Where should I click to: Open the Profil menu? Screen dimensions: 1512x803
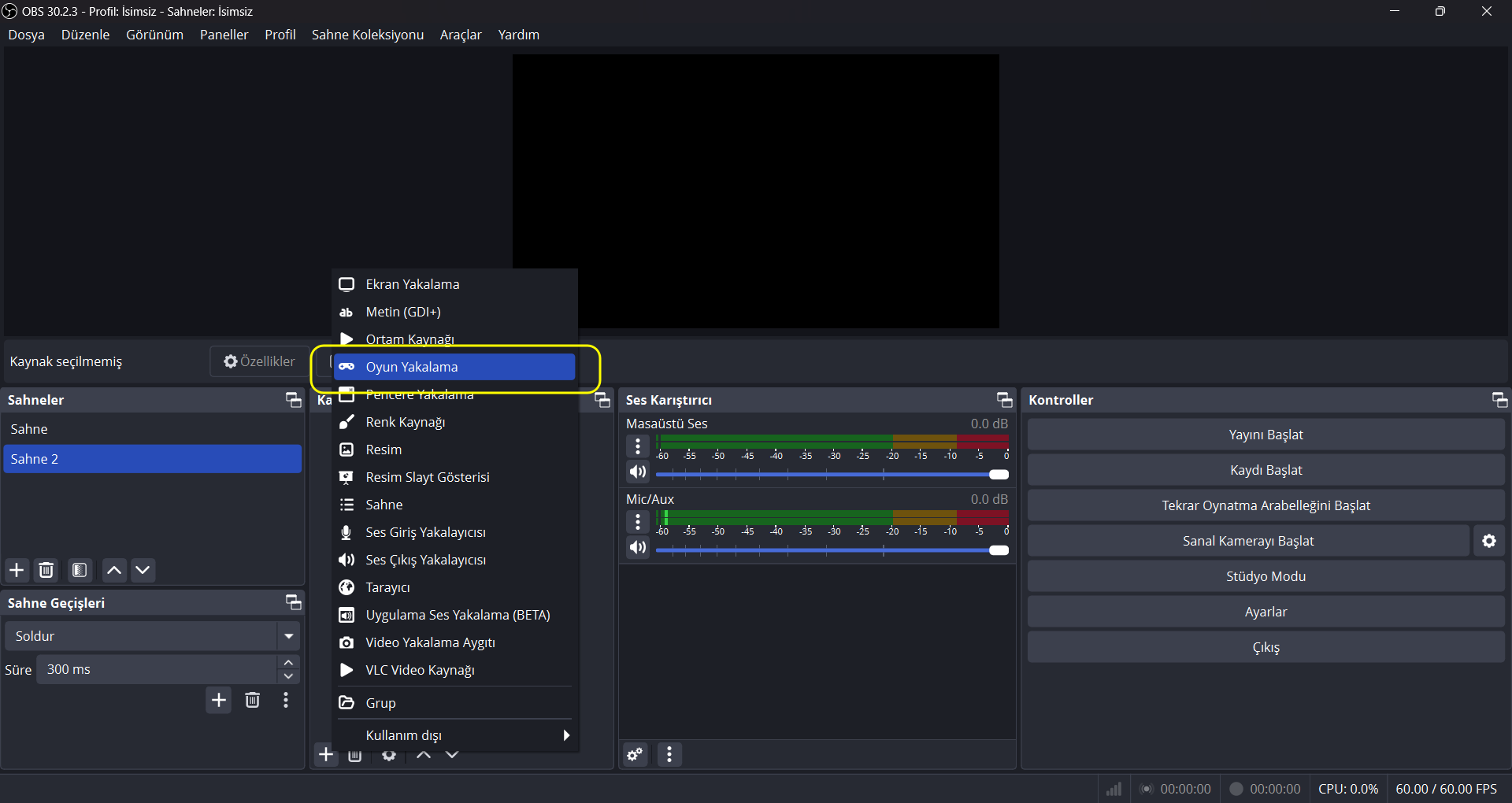pos(280,35)
